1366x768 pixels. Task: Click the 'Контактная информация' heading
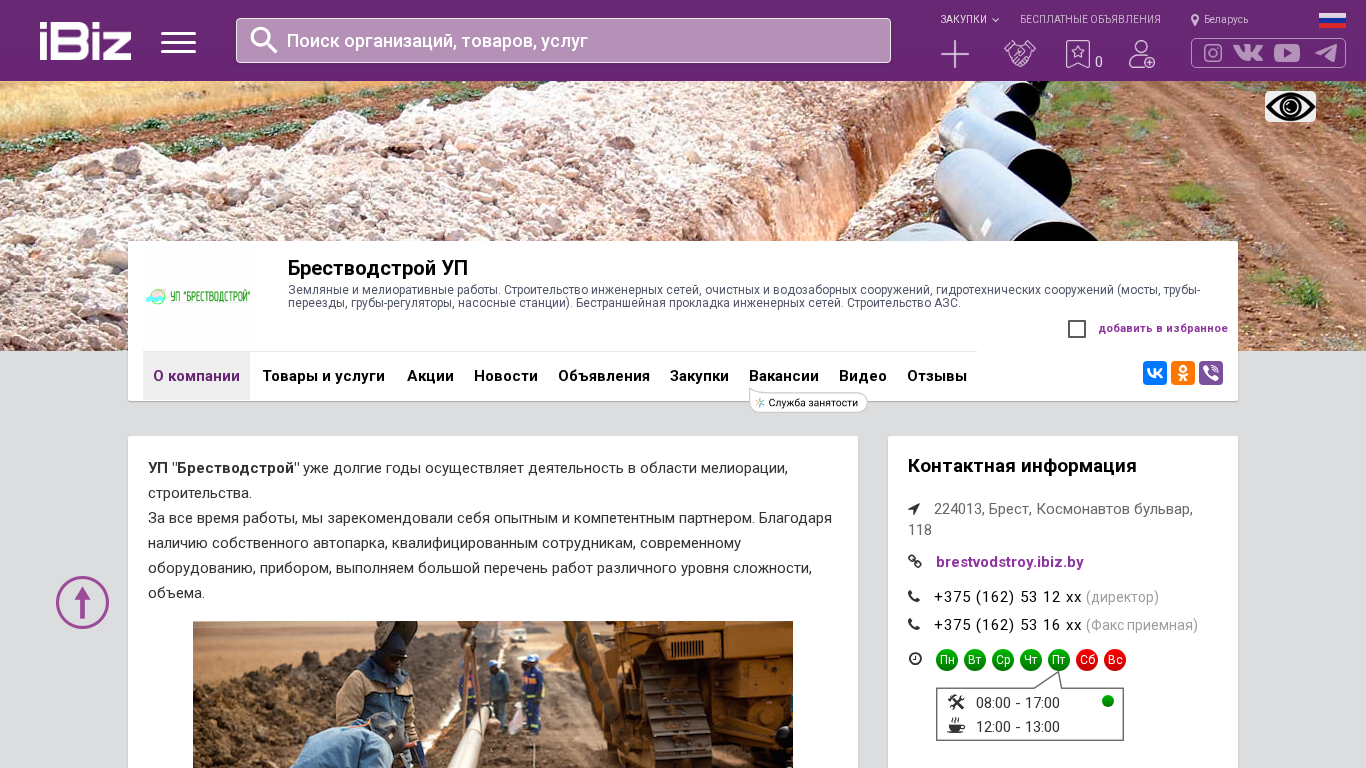pos(1022,466)
